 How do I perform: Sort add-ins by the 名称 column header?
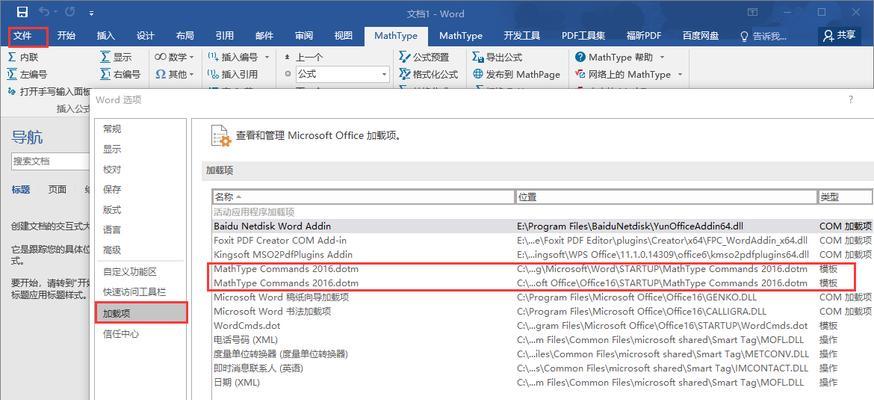363,197
